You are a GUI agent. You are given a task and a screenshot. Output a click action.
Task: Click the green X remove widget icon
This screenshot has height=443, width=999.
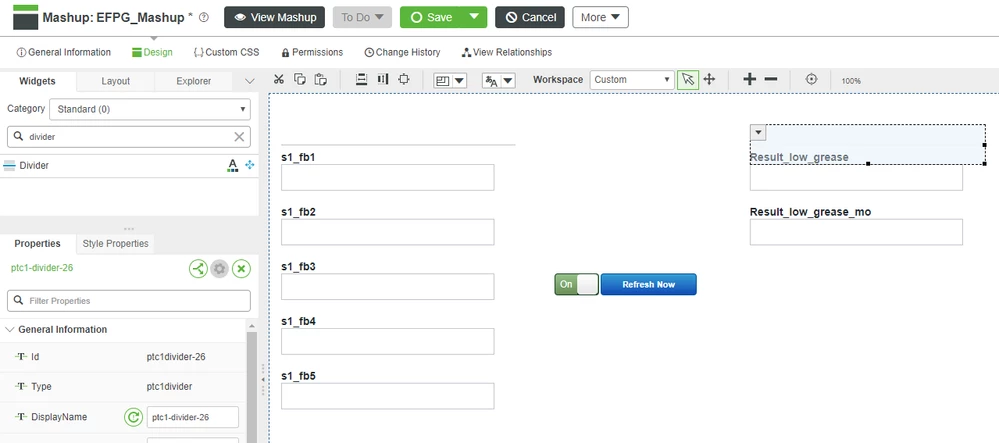[x=241, y=269]
